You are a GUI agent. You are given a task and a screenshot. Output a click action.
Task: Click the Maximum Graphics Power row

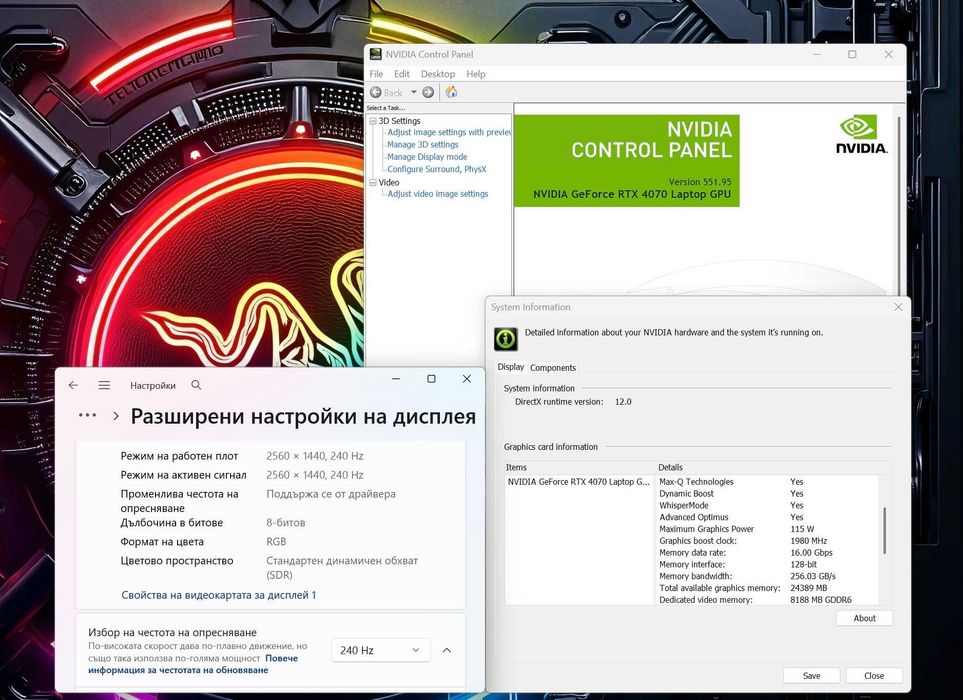point(768,529)
